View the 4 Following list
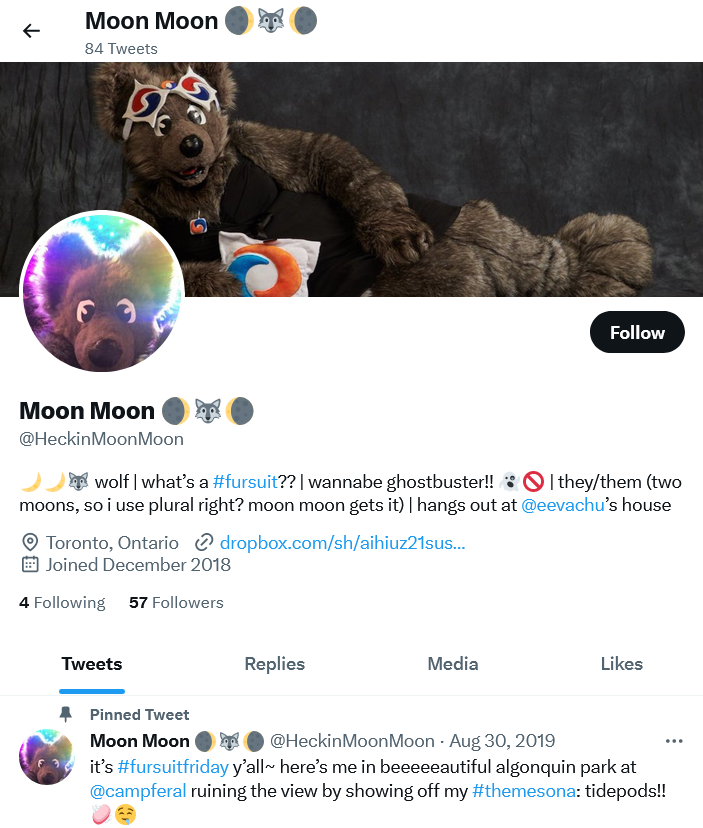 point(62,603)
